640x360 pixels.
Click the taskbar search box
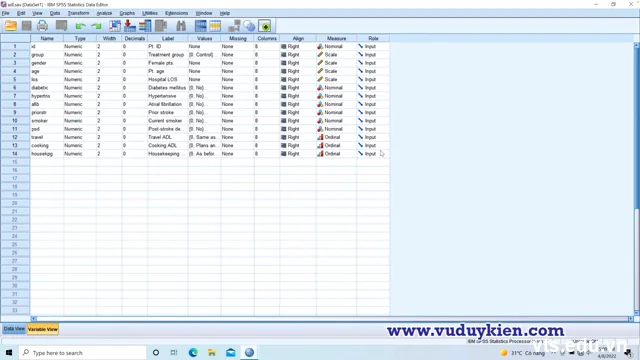point(83,353)
